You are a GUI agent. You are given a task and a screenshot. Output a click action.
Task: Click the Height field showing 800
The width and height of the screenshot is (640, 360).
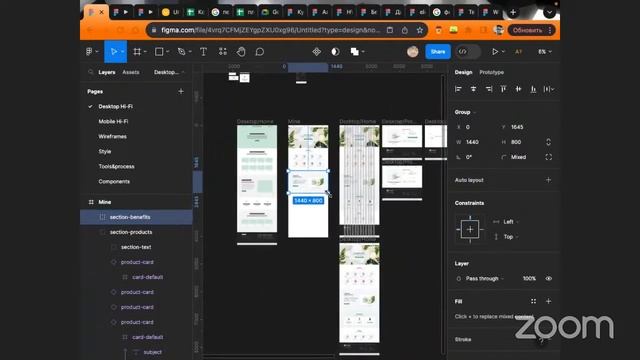(521, 142)
